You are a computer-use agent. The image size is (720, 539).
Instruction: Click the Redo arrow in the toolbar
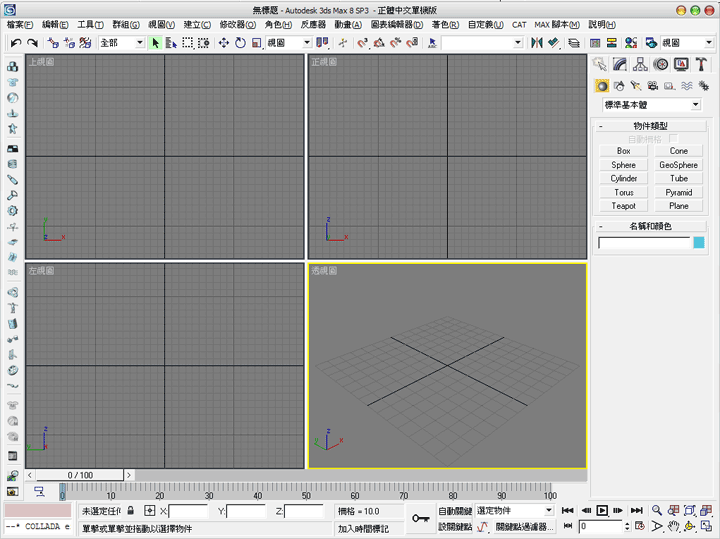pyautogui.click(x=32, y=43)
